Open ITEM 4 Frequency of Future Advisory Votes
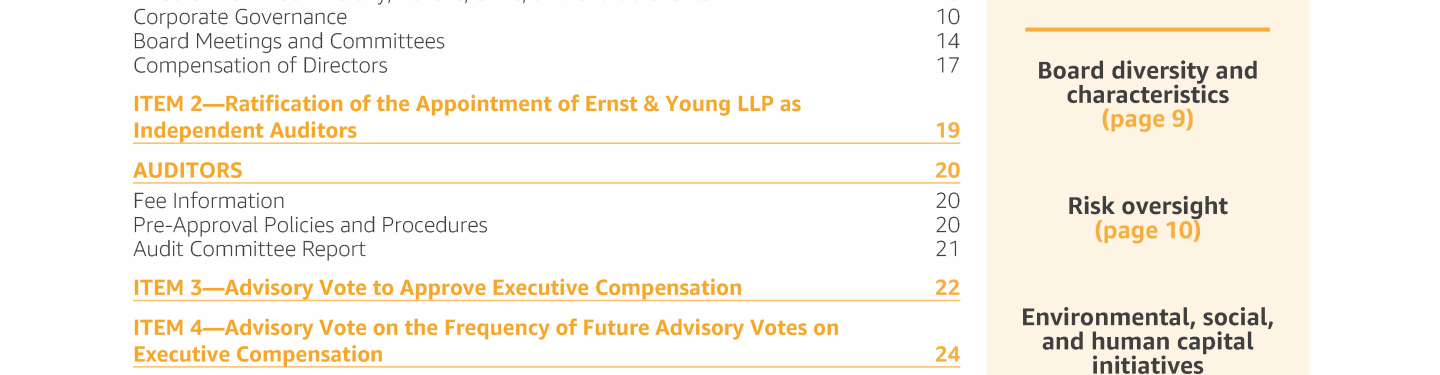This screenshot has width=1440, height=375. click(x=486, y=328)
